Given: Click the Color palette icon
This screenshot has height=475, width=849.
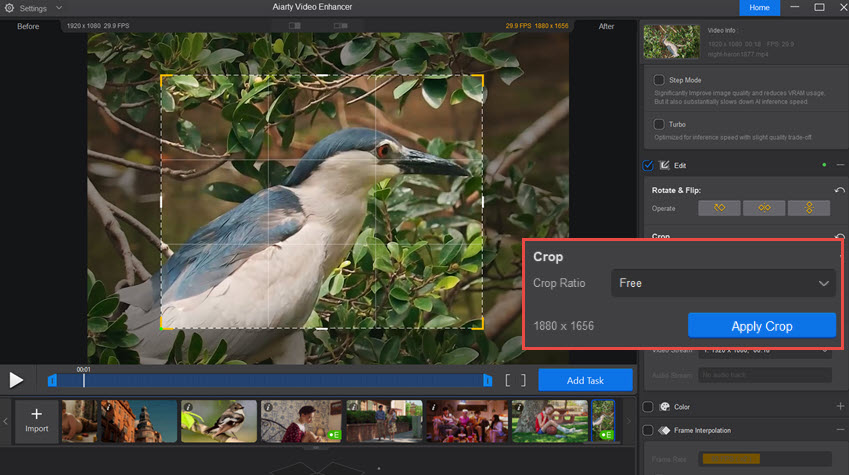Looking at the screenshot, I should tap(664, 407).
